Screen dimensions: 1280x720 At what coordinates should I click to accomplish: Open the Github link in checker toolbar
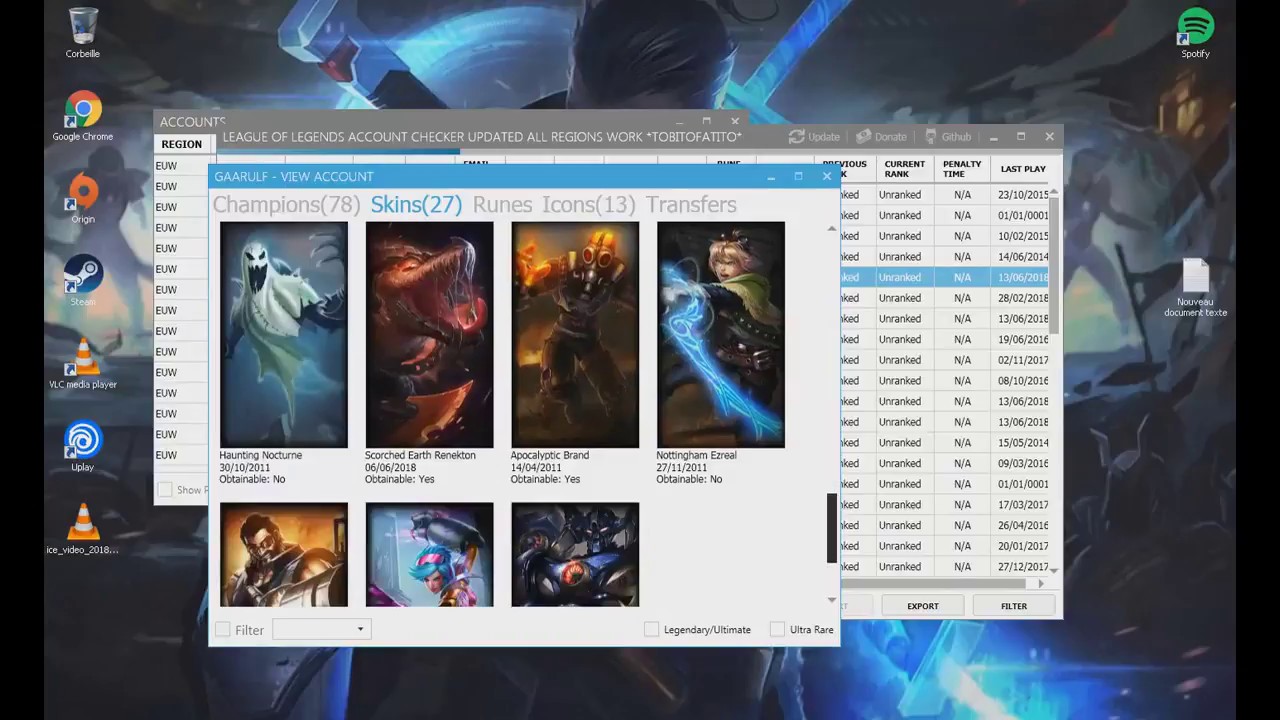[947, 137]
